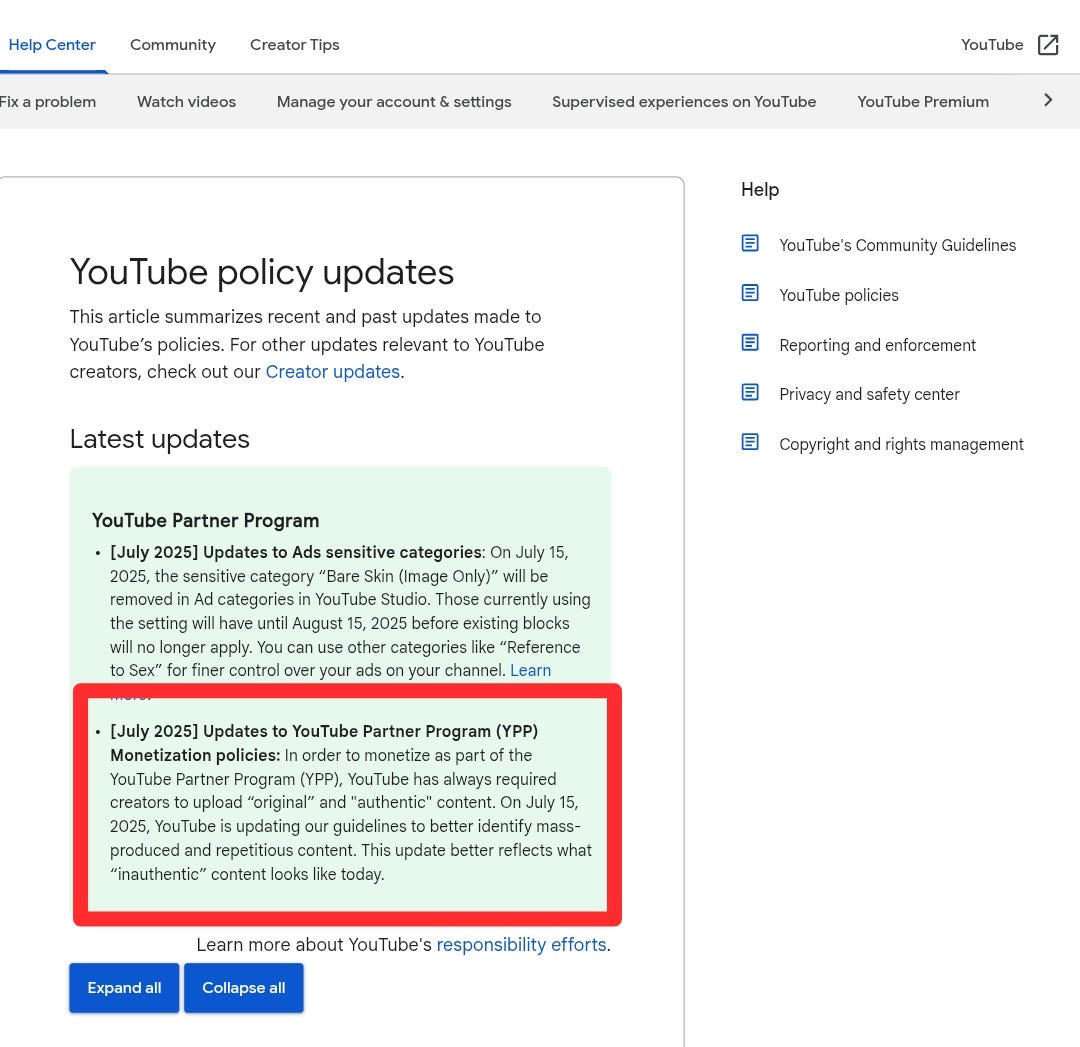Open the YouTube Premium category
This screenshot has height=1047, width=1080.
(923, 102)
